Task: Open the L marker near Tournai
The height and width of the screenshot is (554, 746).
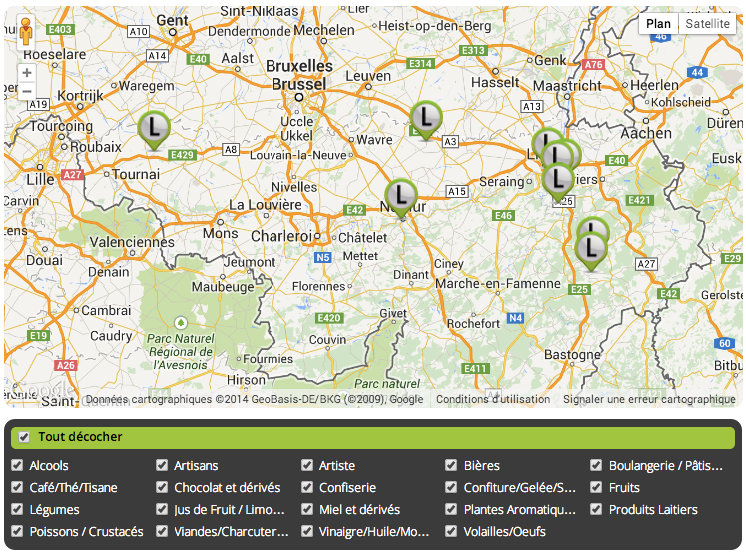Action: pos(154,130)
